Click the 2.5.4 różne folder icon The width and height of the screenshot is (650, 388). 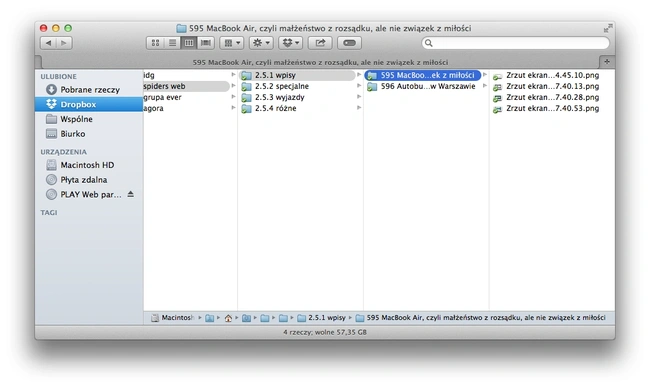click(x=246, y=109)
